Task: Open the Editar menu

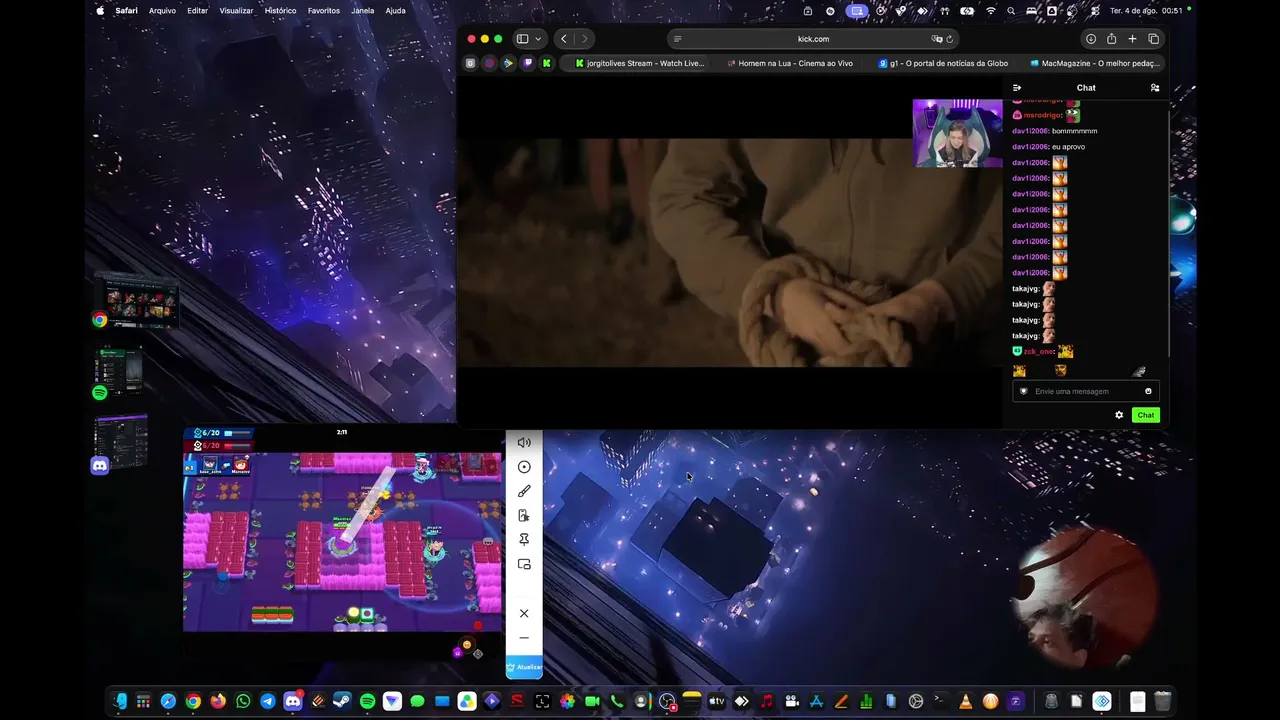Action: (x=198, y=11)
